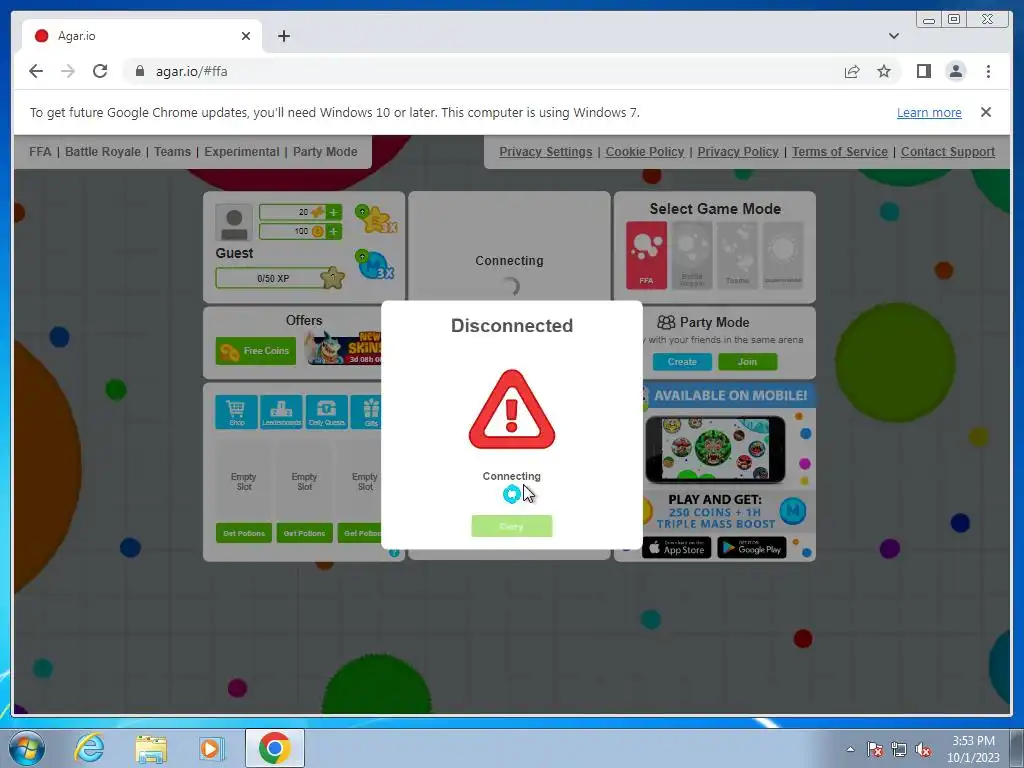The image size is (1024, 768).
Task: Click the address bar URL field
Action: pyautogui.click(x=483, y=71)
